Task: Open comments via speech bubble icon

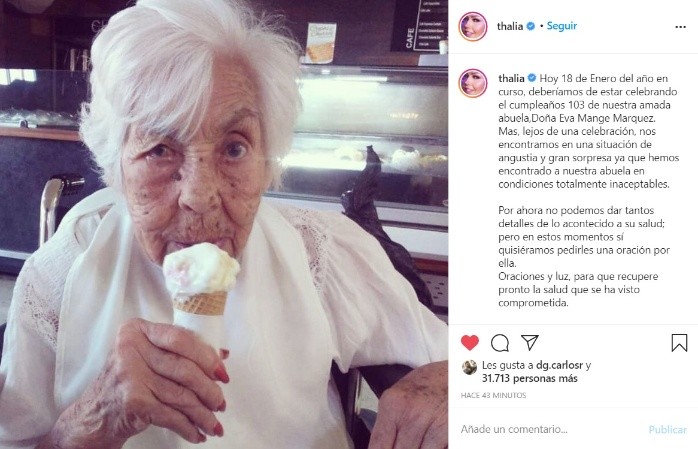Action: pyautogui.click(x=500, y=343)
